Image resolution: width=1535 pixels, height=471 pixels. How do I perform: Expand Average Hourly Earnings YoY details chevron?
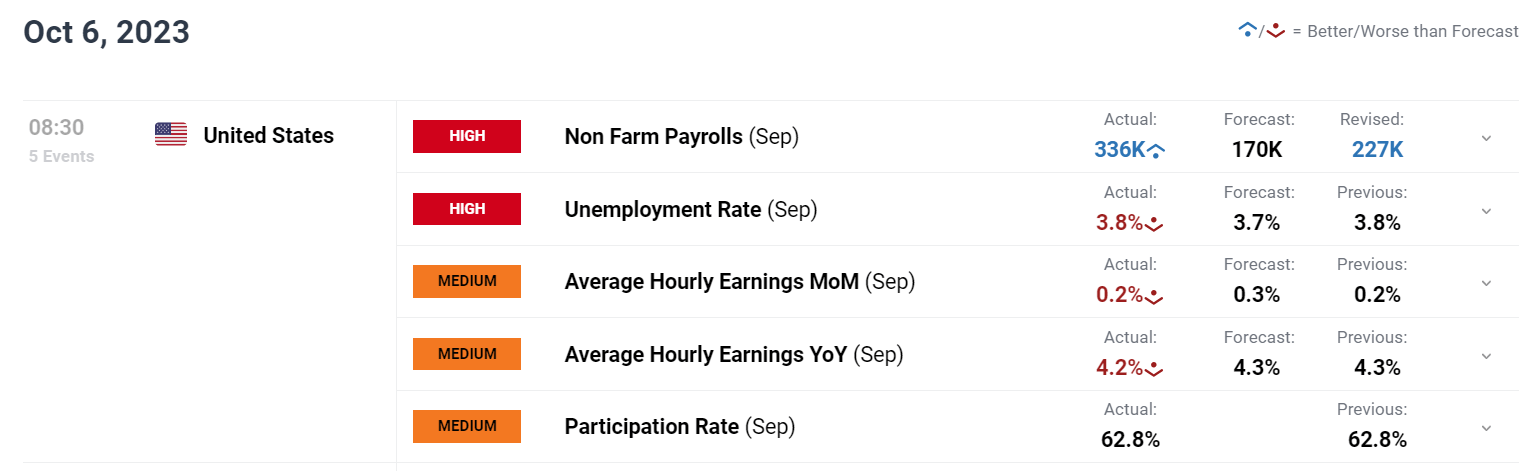tap(1486, 355)
